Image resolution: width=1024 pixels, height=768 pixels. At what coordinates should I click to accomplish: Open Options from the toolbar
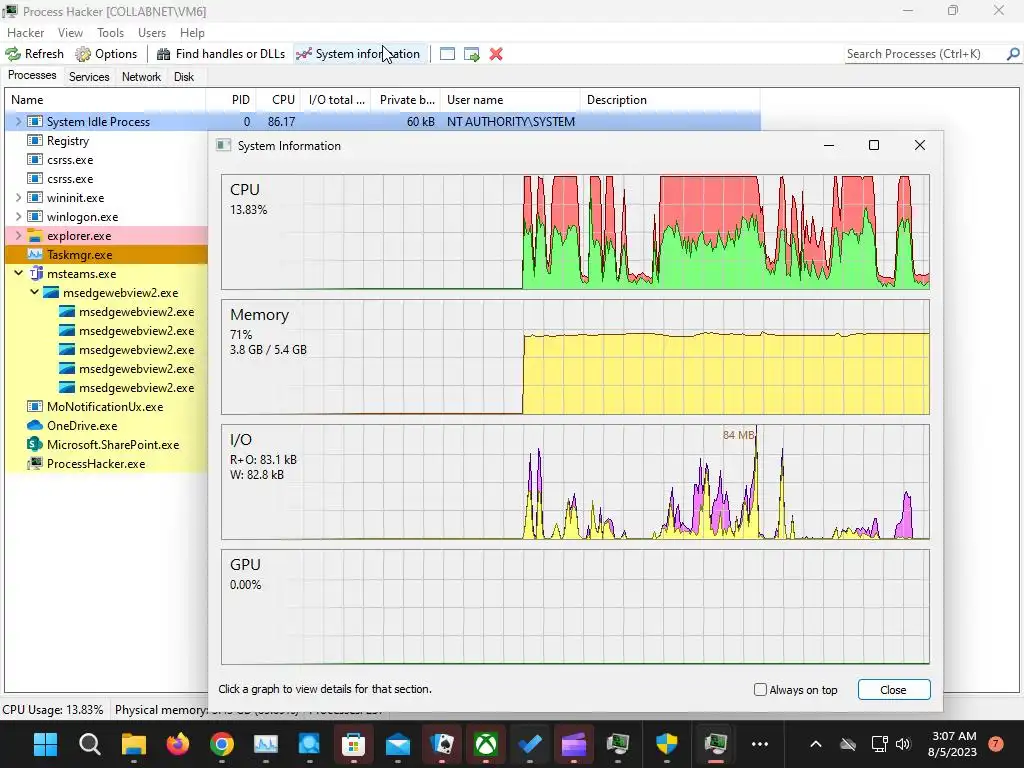pyautogui.click(x=106, y=54)
